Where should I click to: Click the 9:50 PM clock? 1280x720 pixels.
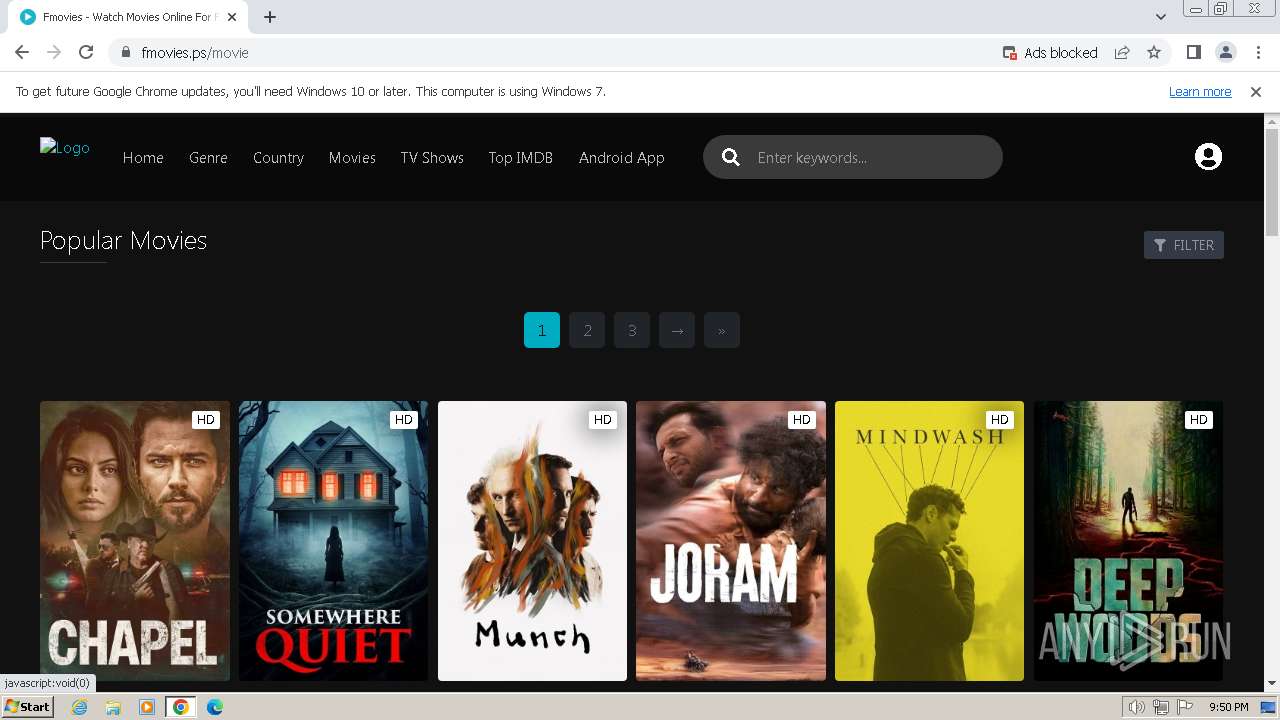click(1228, 707)
